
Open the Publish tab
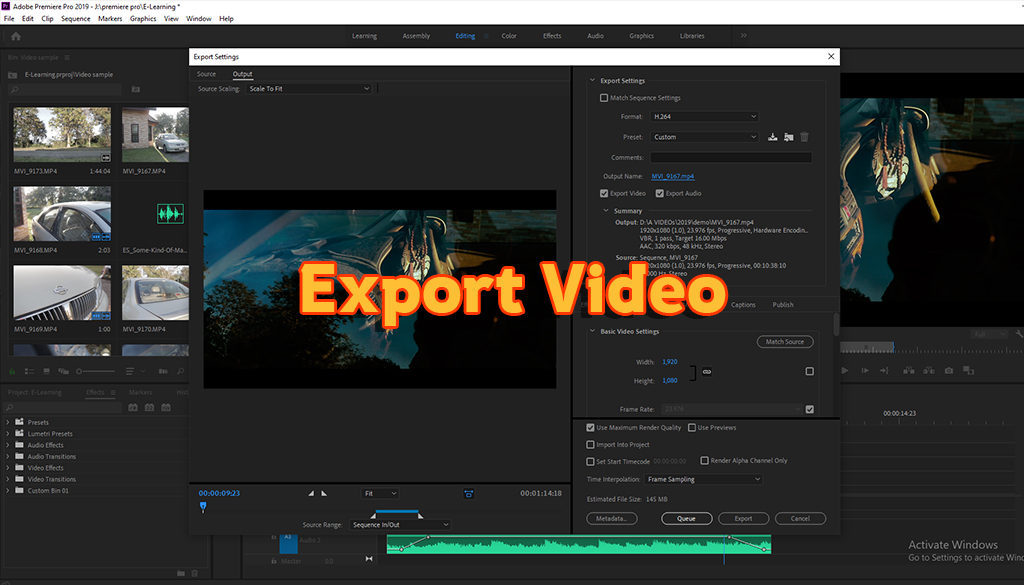click(x=783, y=305)
